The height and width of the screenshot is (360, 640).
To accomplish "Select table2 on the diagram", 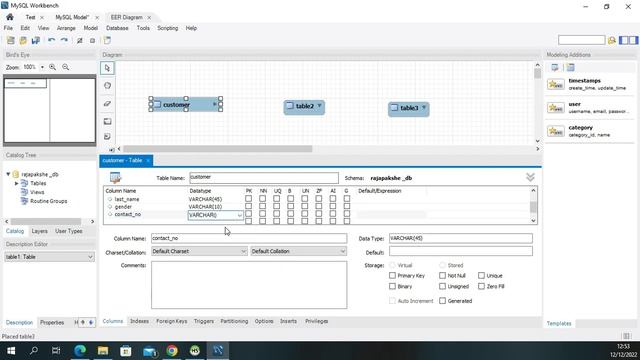I will [x=304, y=107].
